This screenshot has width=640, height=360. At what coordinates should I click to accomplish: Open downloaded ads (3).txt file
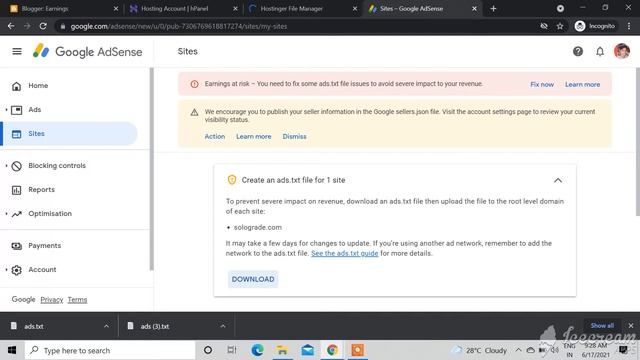point(155,327)
